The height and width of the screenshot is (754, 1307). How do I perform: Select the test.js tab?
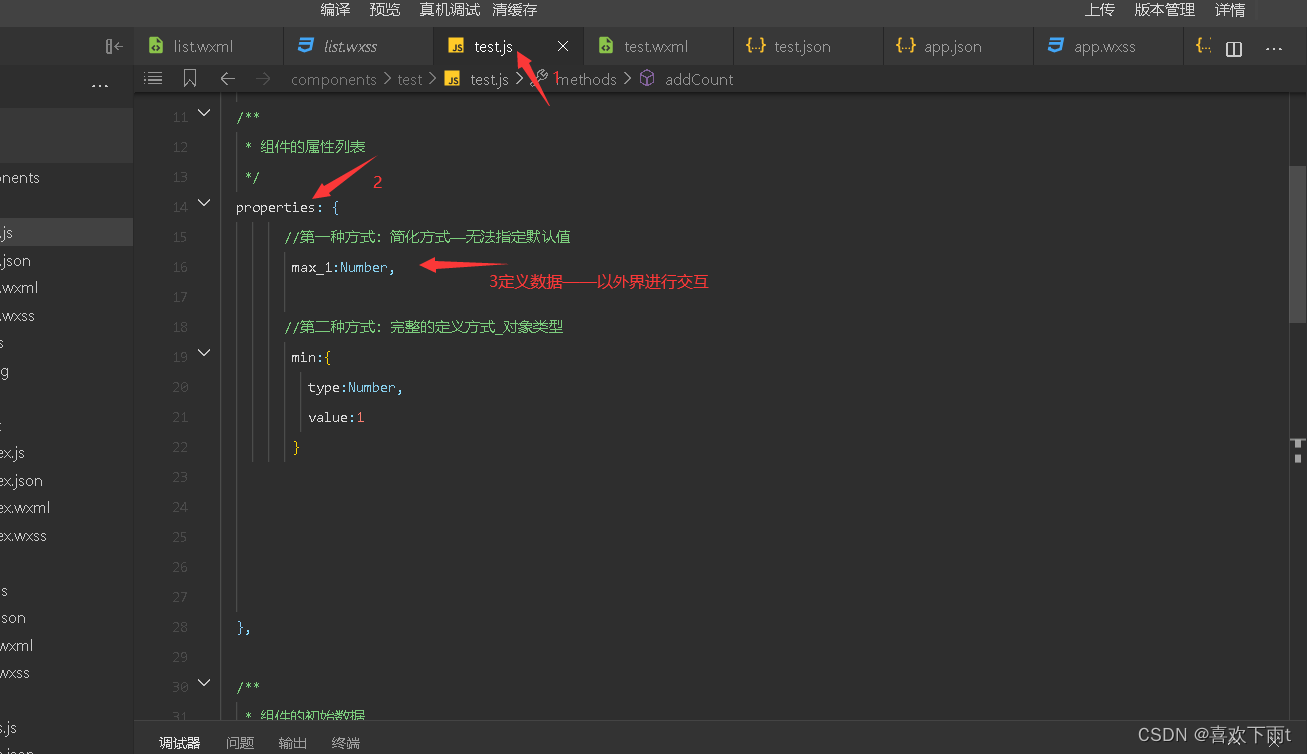point(508,46)
